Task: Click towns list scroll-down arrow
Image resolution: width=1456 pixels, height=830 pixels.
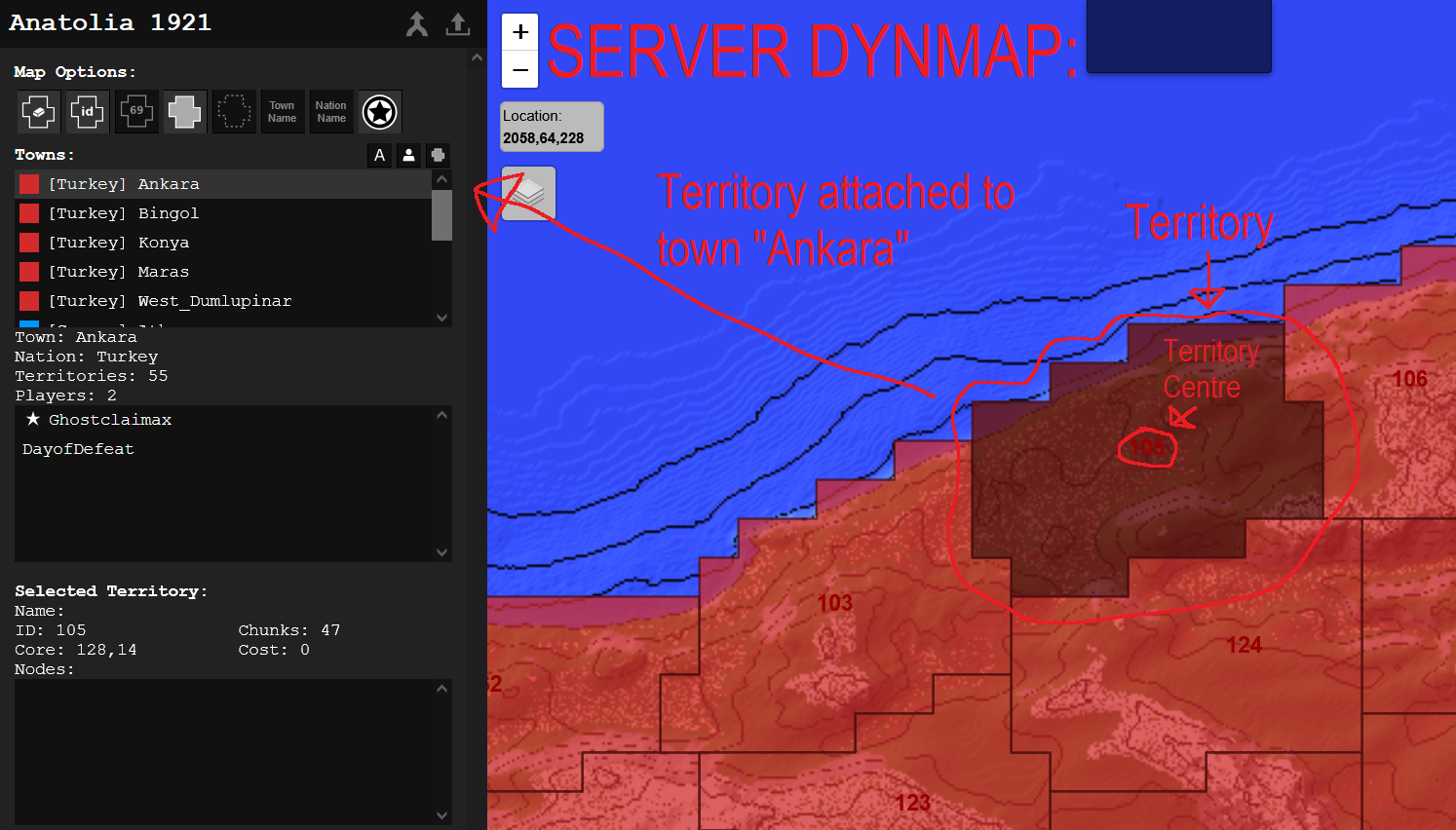Action: click(442, 318)
